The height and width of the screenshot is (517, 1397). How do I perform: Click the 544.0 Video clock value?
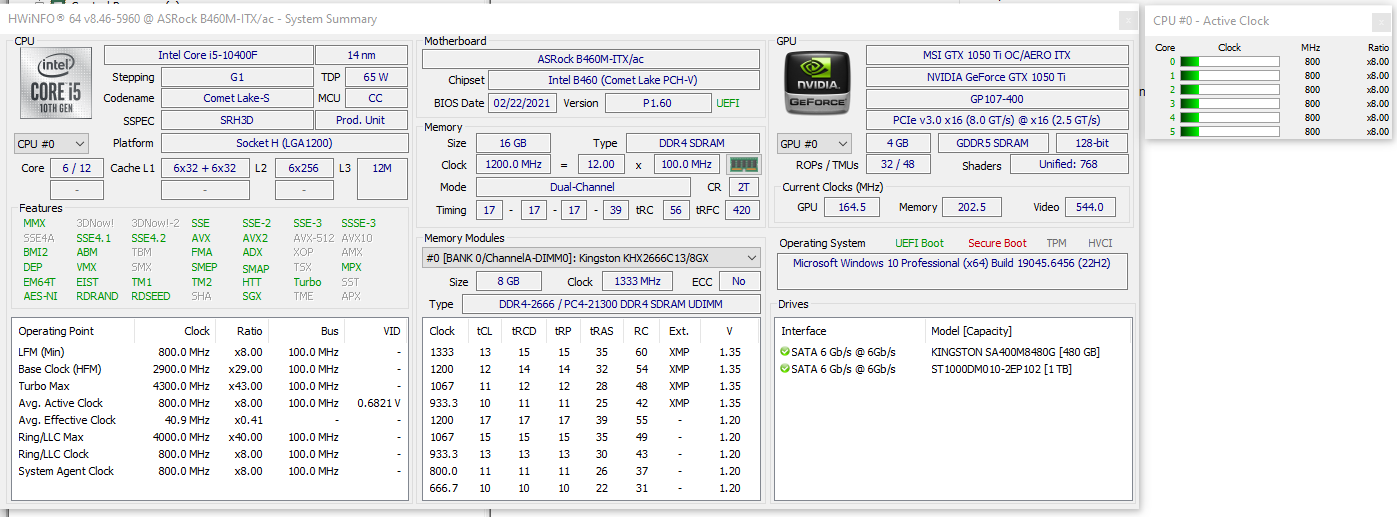(x=1089, y=207)
